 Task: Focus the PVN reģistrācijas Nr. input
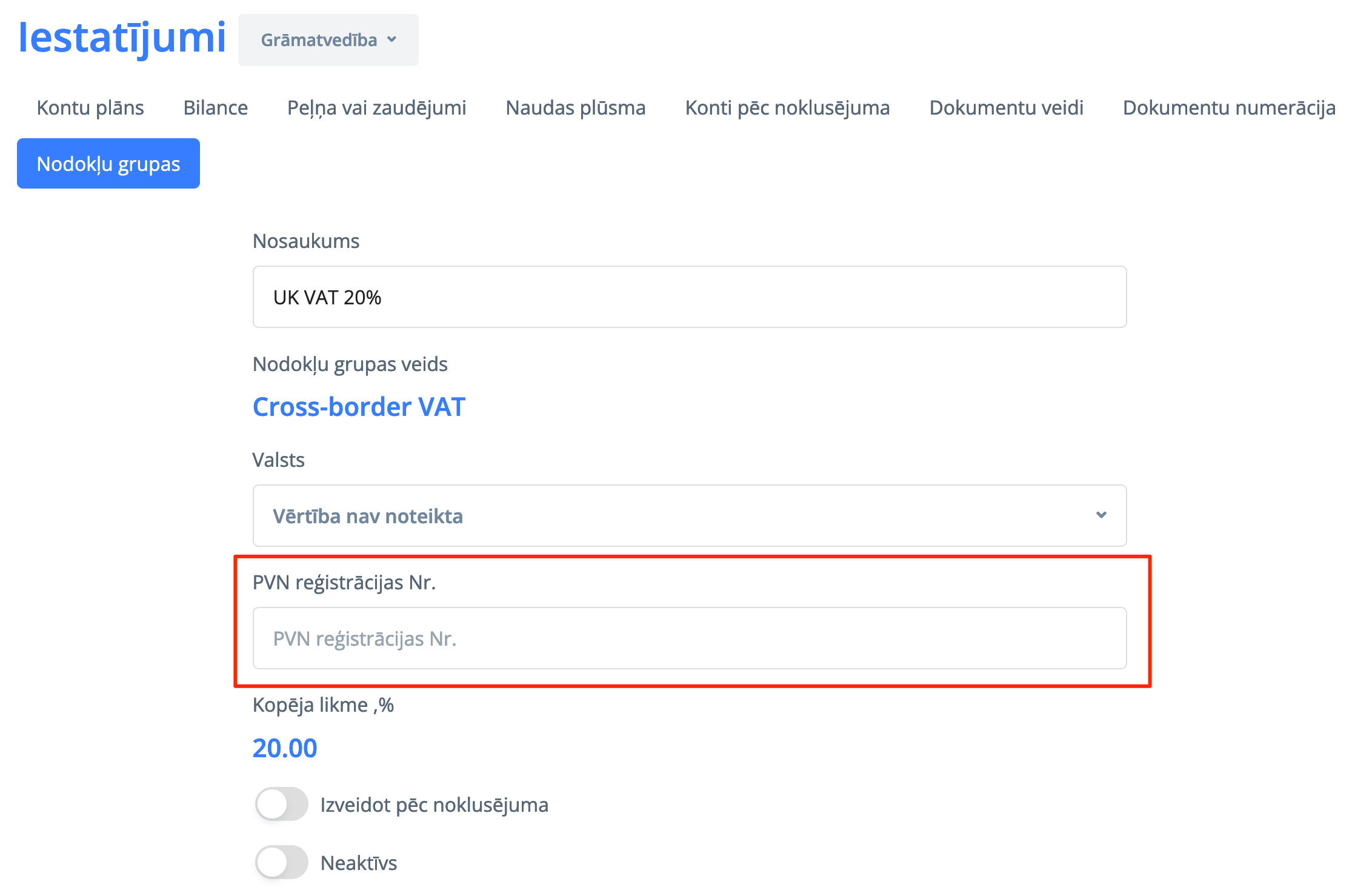tap(689, 638)
